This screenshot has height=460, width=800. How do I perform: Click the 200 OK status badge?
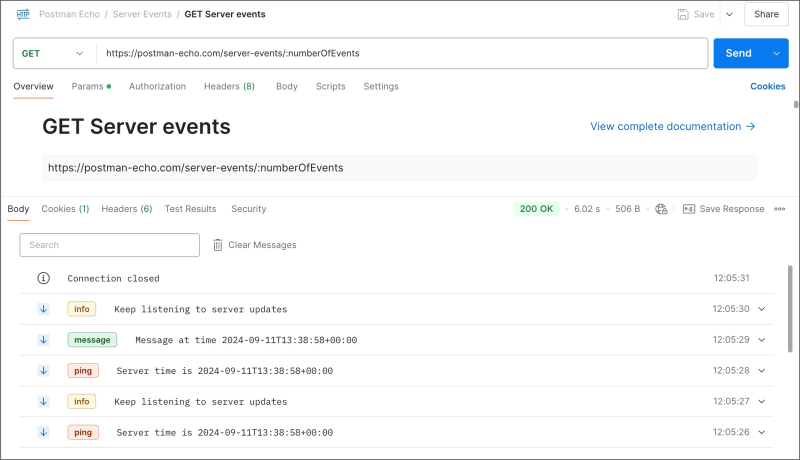pos(536,209)
